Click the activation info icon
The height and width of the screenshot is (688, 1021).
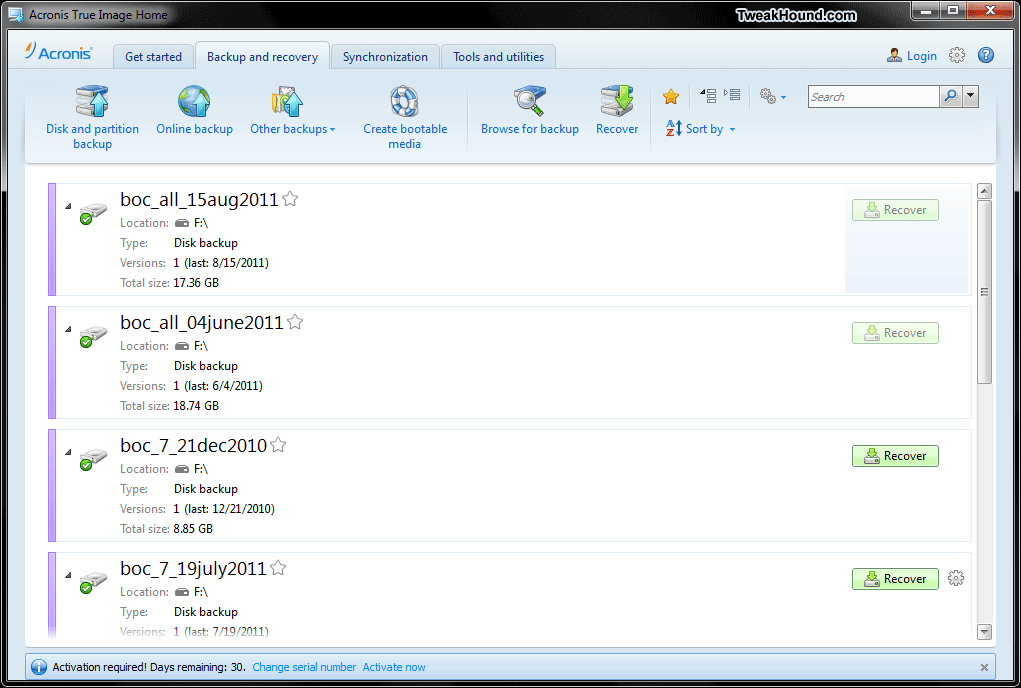(39, 667)
